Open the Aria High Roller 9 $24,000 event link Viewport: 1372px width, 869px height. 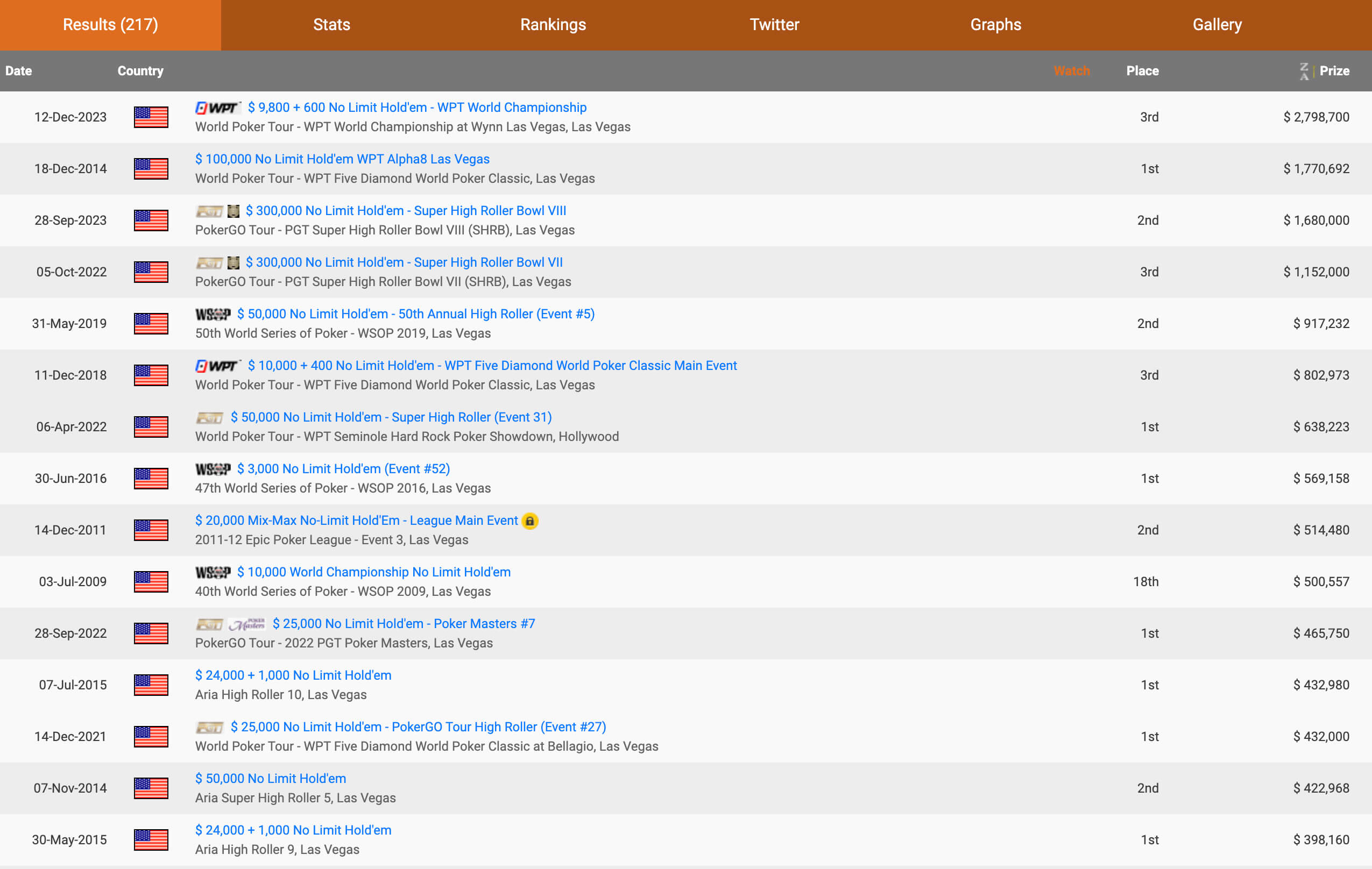[293, 830]
